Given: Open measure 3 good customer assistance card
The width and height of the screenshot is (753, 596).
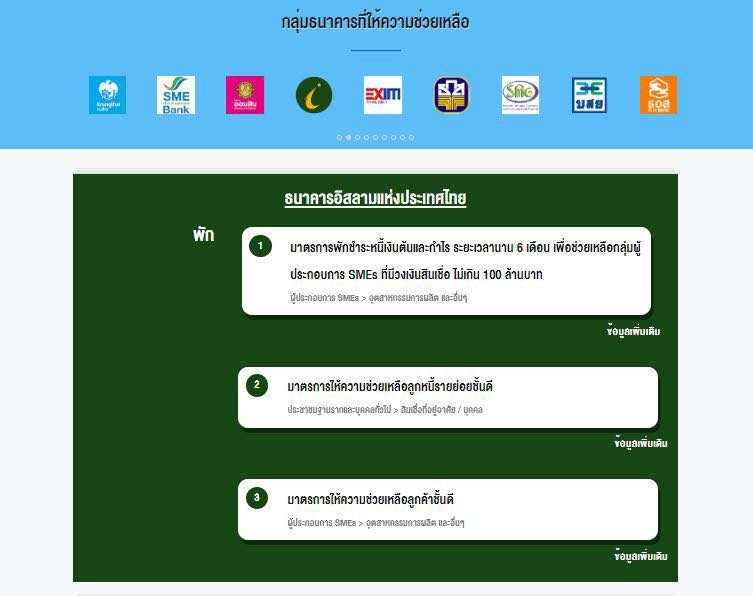Looking at the screenshot, I should (x=447, y=509).
